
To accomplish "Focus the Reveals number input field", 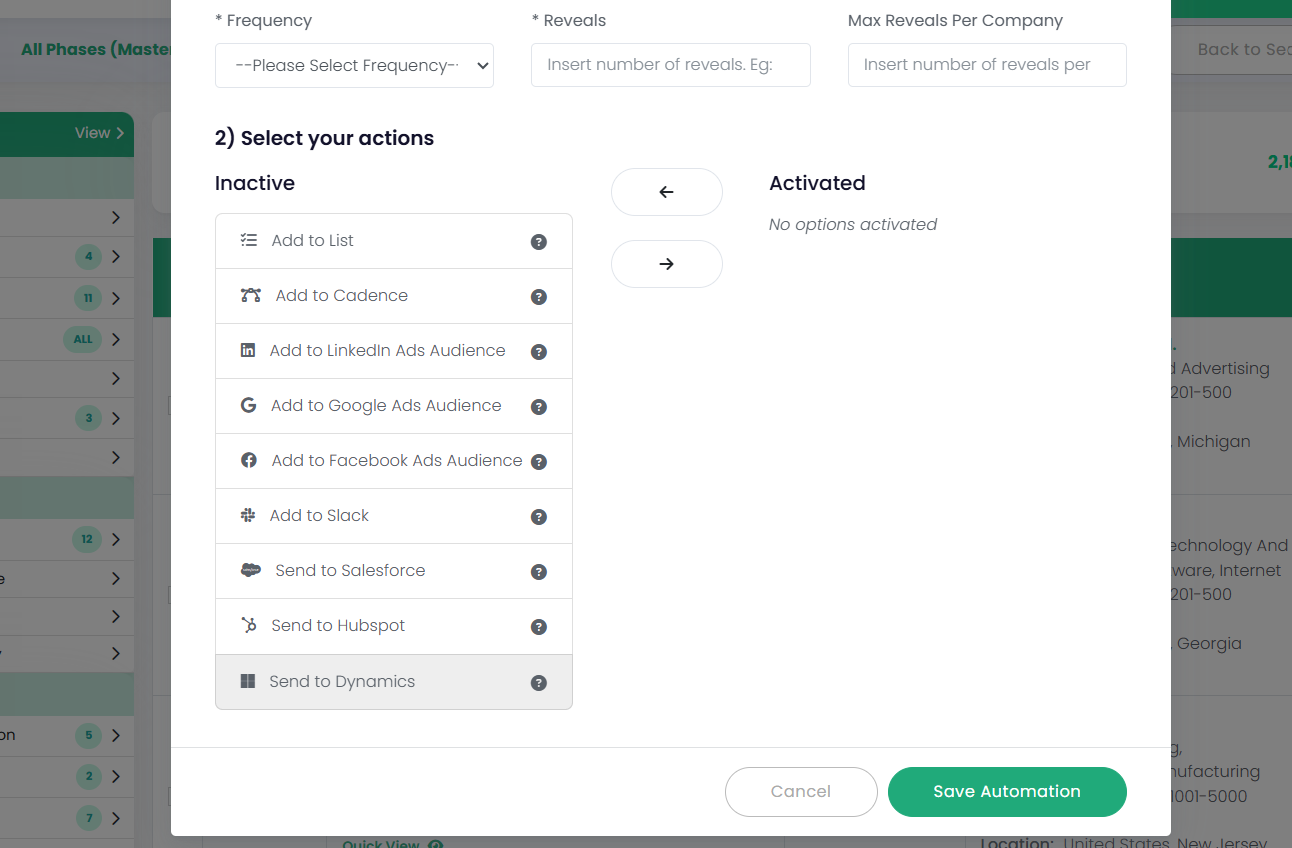I will (670, 65).
